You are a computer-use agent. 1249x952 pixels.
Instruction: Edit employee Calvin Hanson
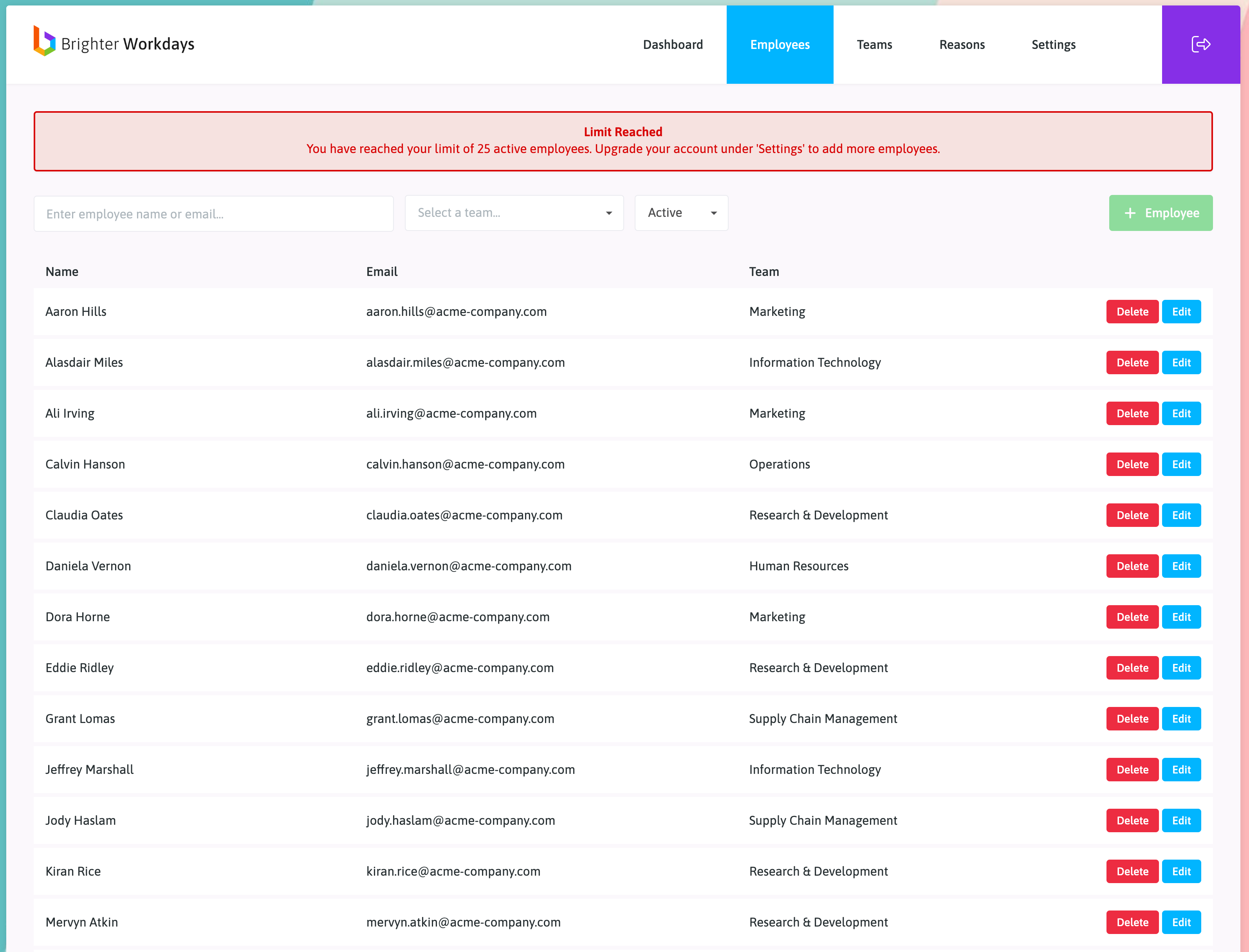1181,465
